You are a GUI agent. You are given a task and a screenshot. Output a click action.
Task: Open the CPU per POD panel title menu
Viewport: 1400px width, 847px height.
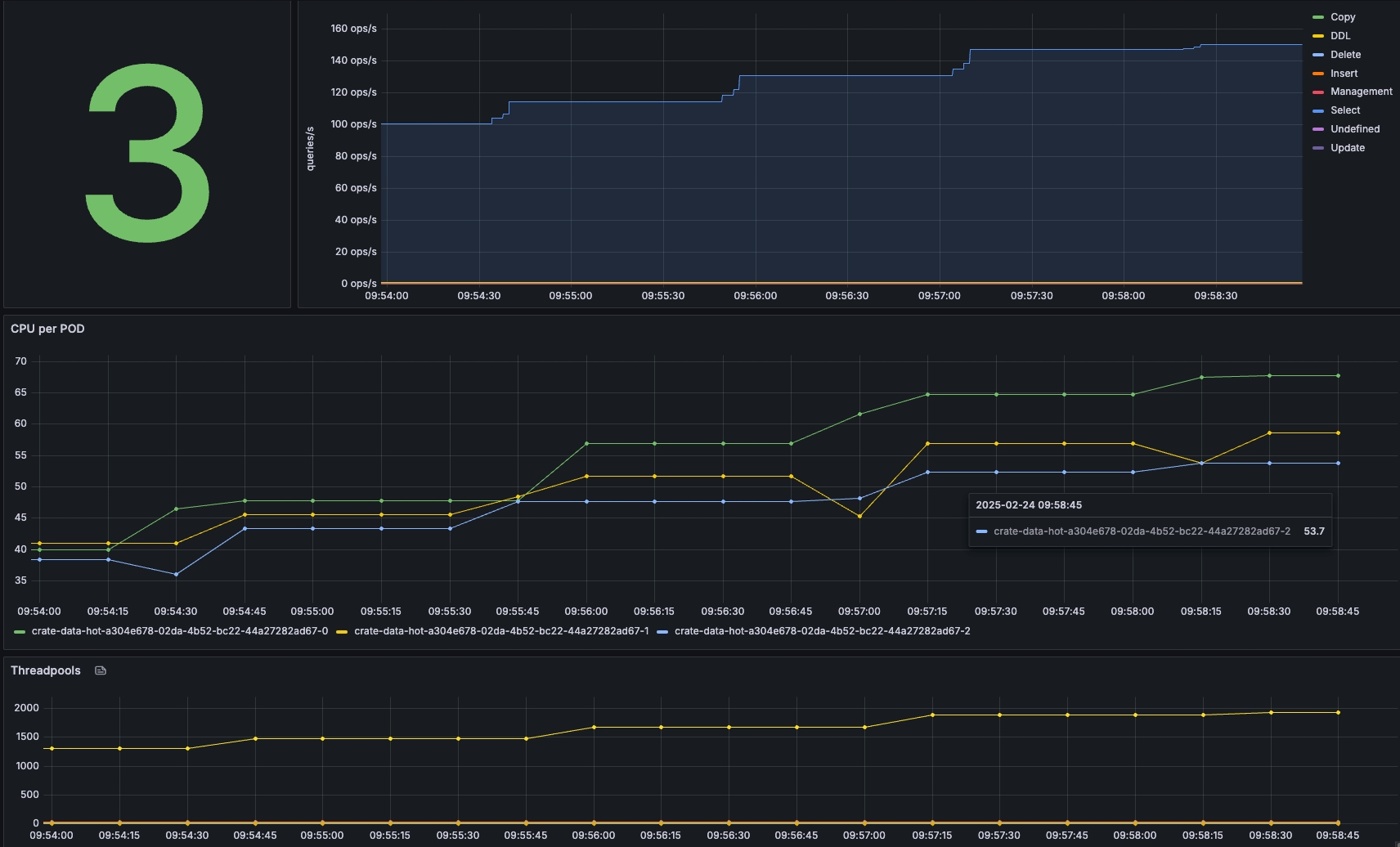click(x=47, y=329)
